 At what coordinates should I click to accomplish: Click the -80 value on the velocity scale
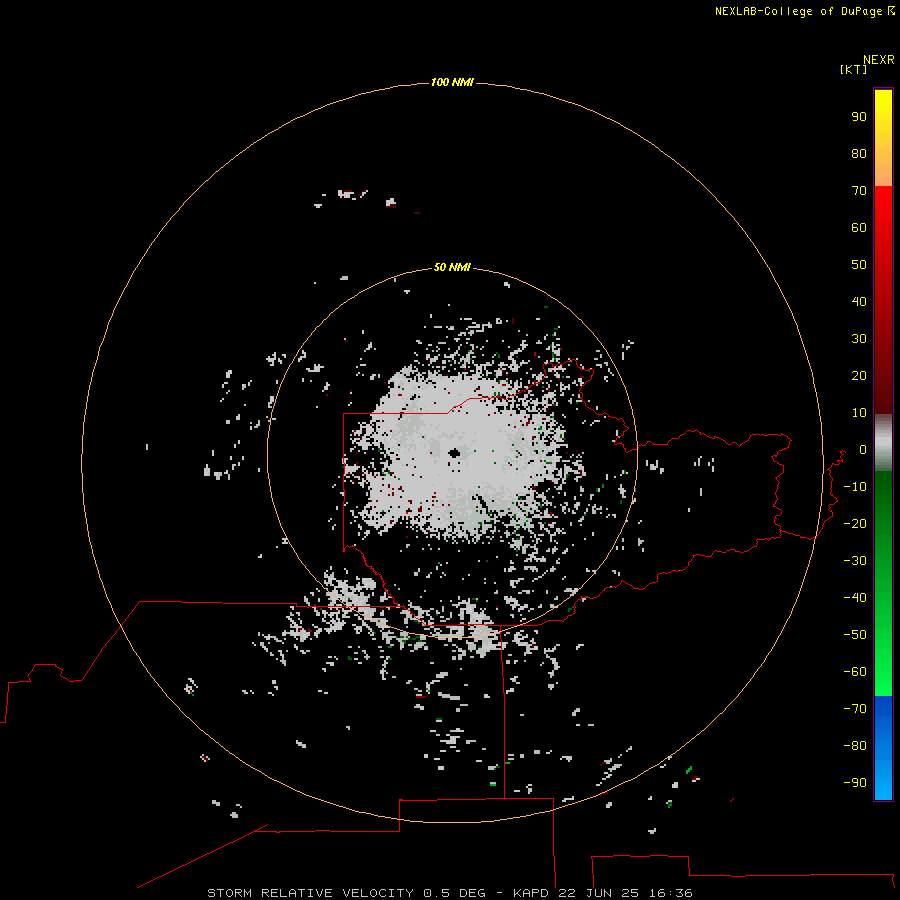[855, 746]
